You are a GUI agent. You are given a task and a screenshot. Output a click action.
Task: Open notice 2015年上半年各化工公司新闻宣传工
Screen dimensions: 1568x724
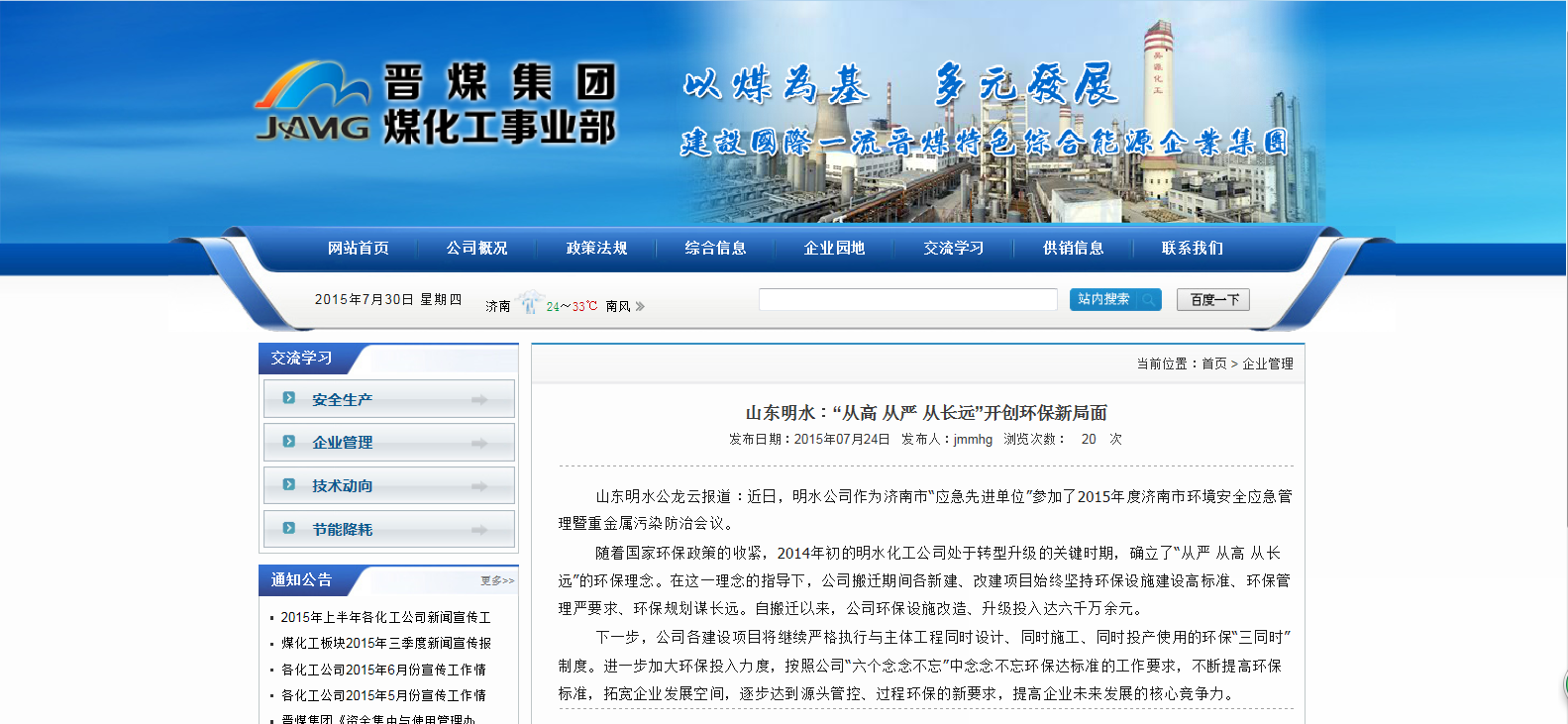[385, 617]
